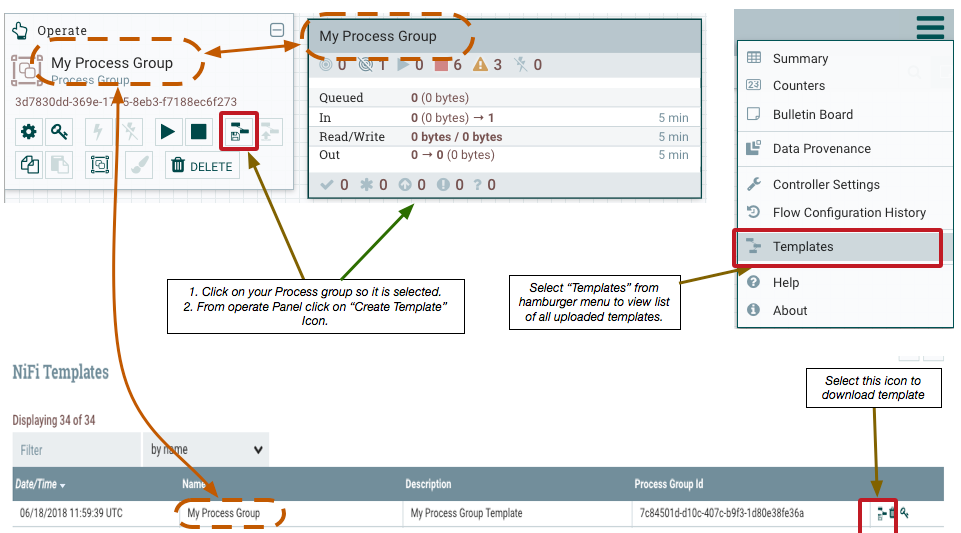The image size is (961, 533).
Task: Sort templates by Process Group Id header
Action: tap(669, 484)
